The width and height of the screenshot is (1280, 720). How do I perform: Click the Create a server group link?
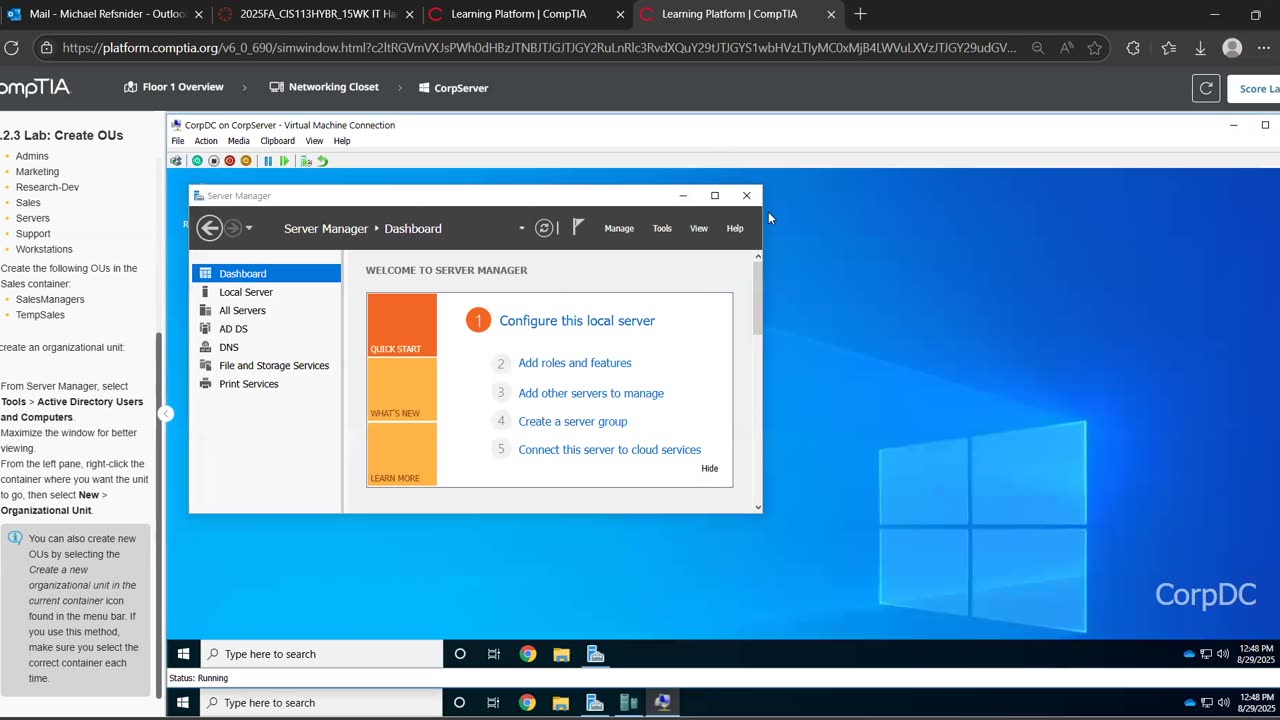[x=573, y=422]
